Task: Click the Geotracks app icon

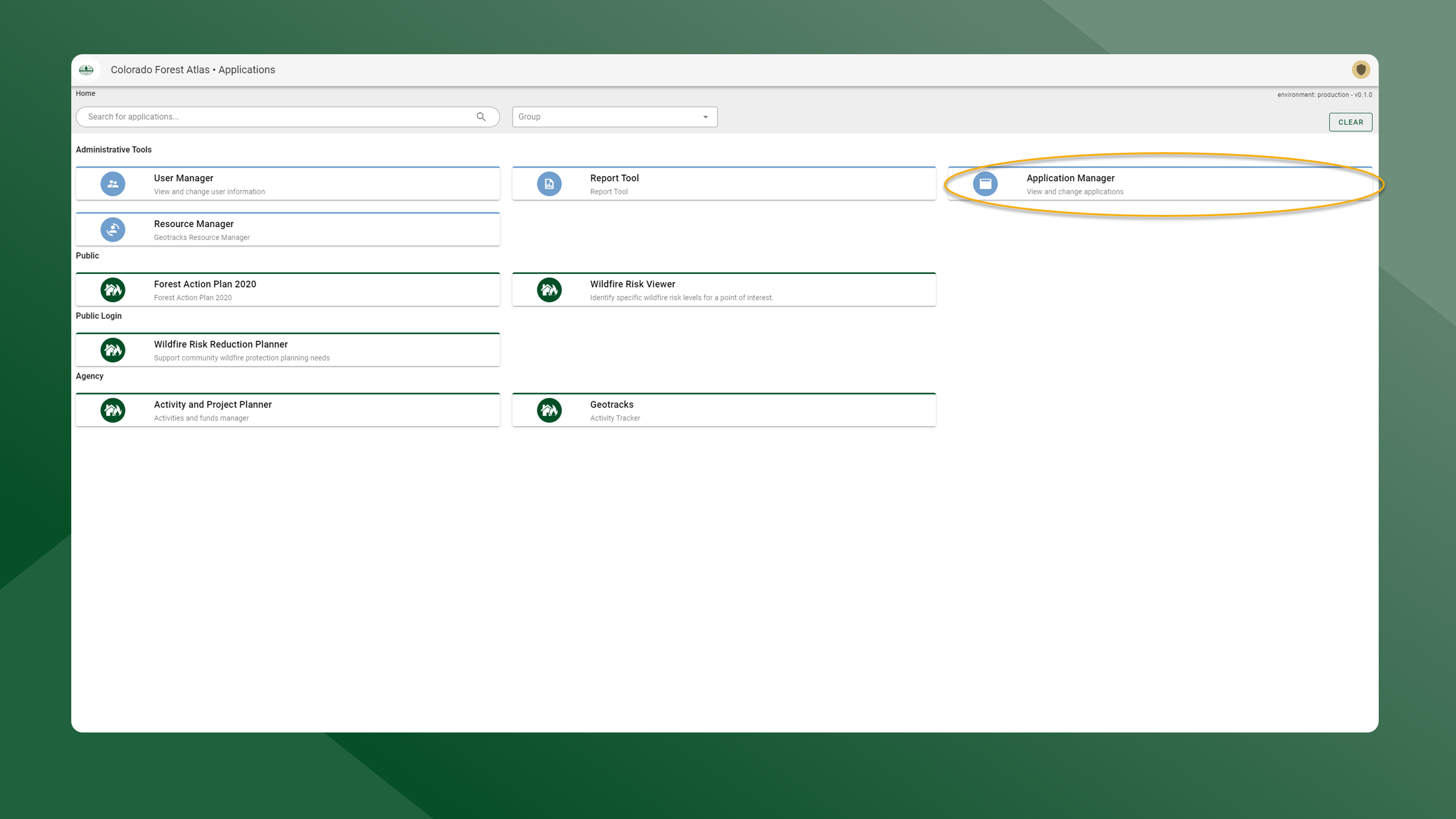Action: [549, 410]
